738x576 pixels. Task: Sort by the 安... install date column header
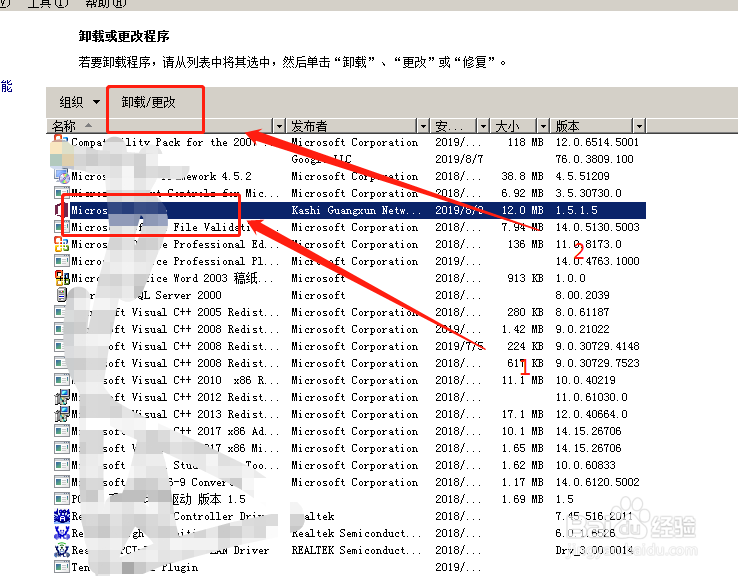point(454,126)
